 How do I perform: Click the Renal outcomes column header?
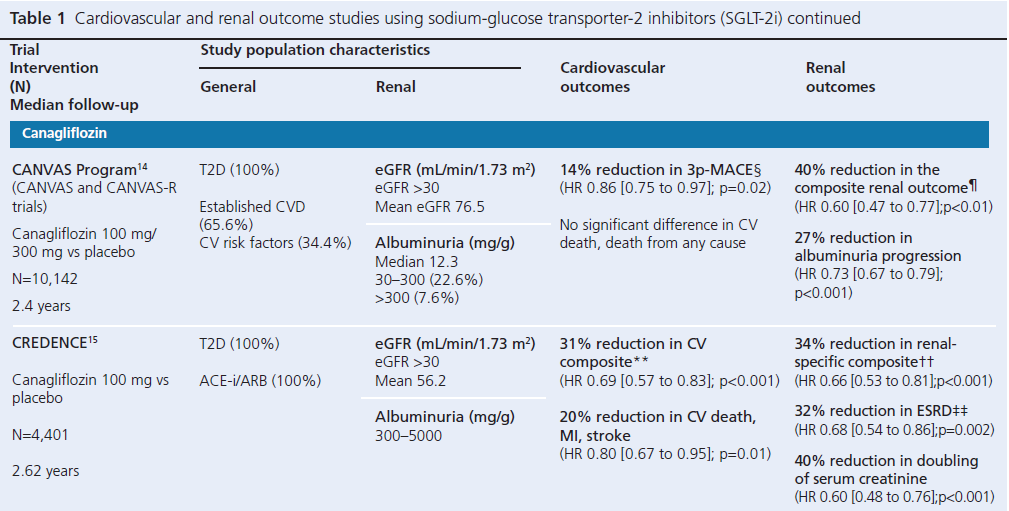[x=840, y=77]
